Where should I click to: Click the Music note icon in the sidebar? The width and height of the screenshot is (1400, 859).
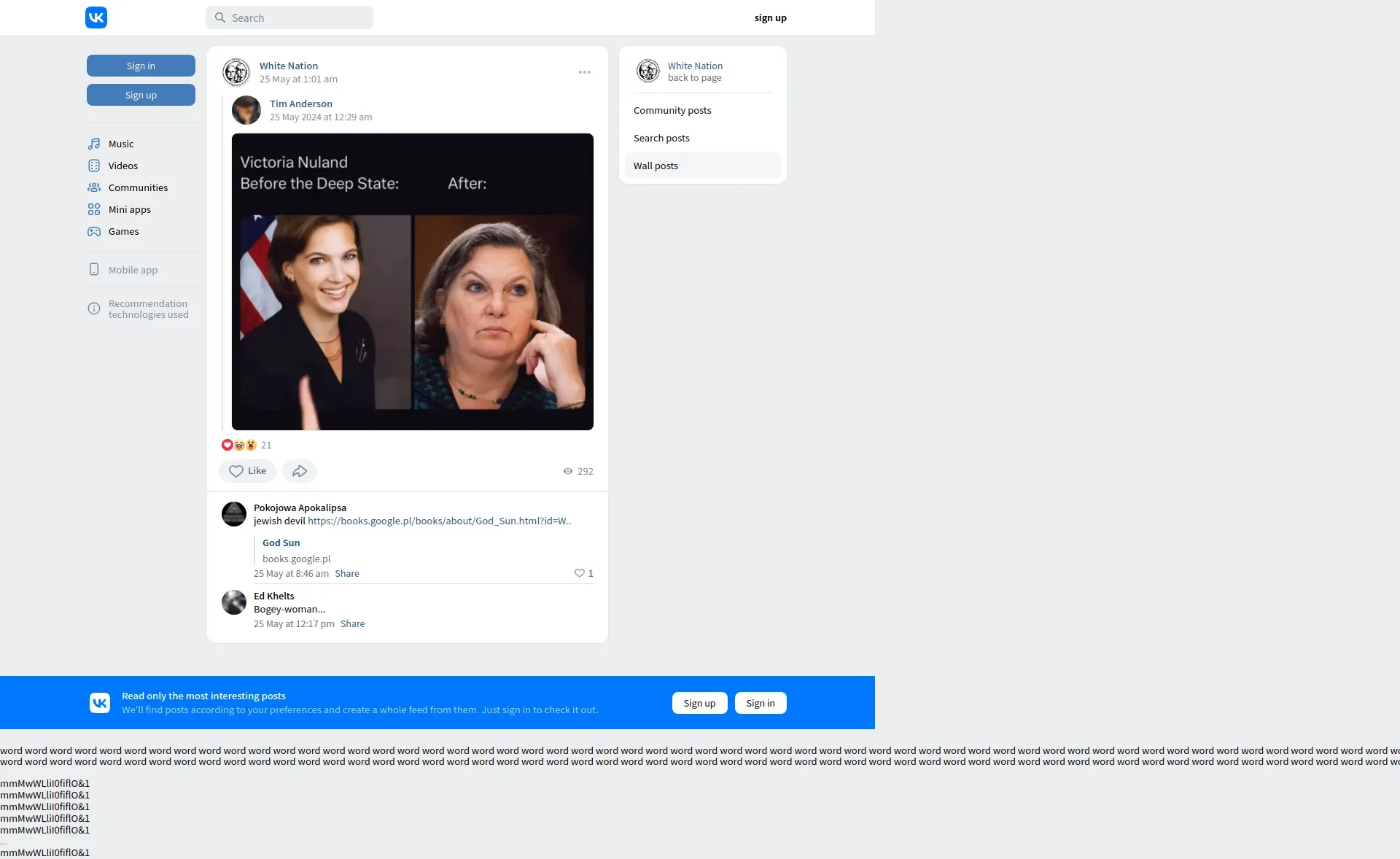(94, 144)
